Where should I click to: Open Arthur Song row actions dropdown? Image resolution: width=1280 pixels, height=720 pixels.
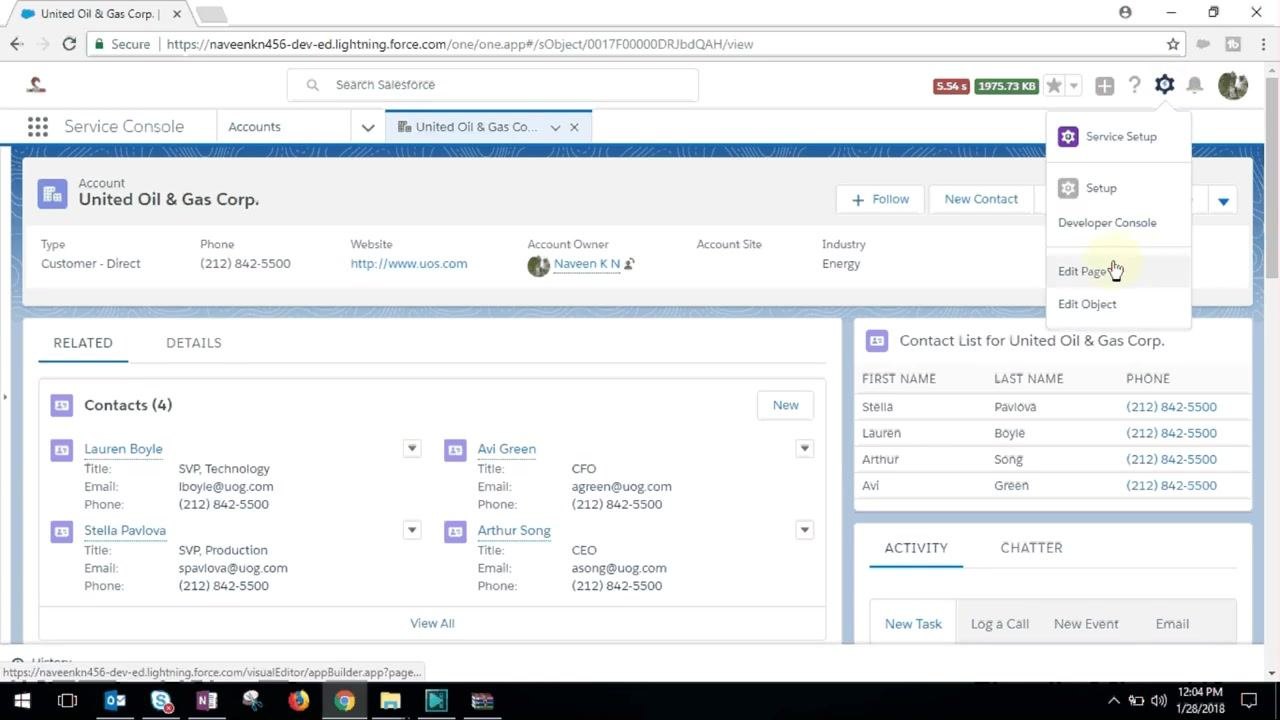(x=804, y=529)
